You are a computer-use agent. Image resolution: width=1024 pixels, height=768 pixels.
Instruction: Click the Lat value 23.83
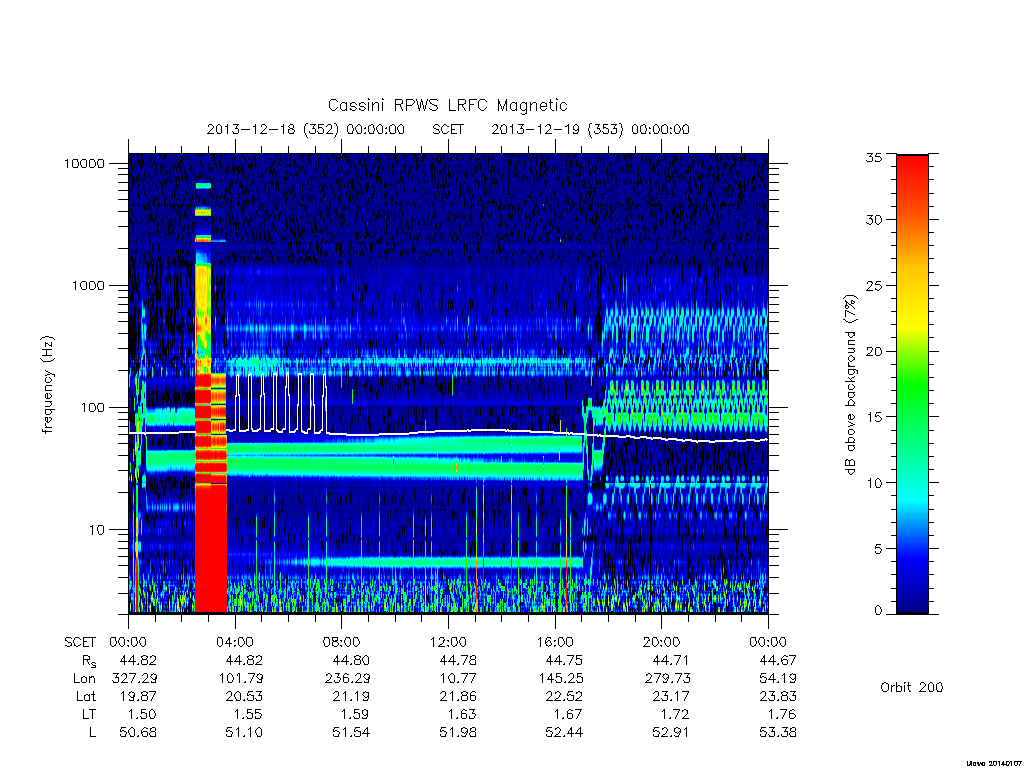(x=778, y=697)
